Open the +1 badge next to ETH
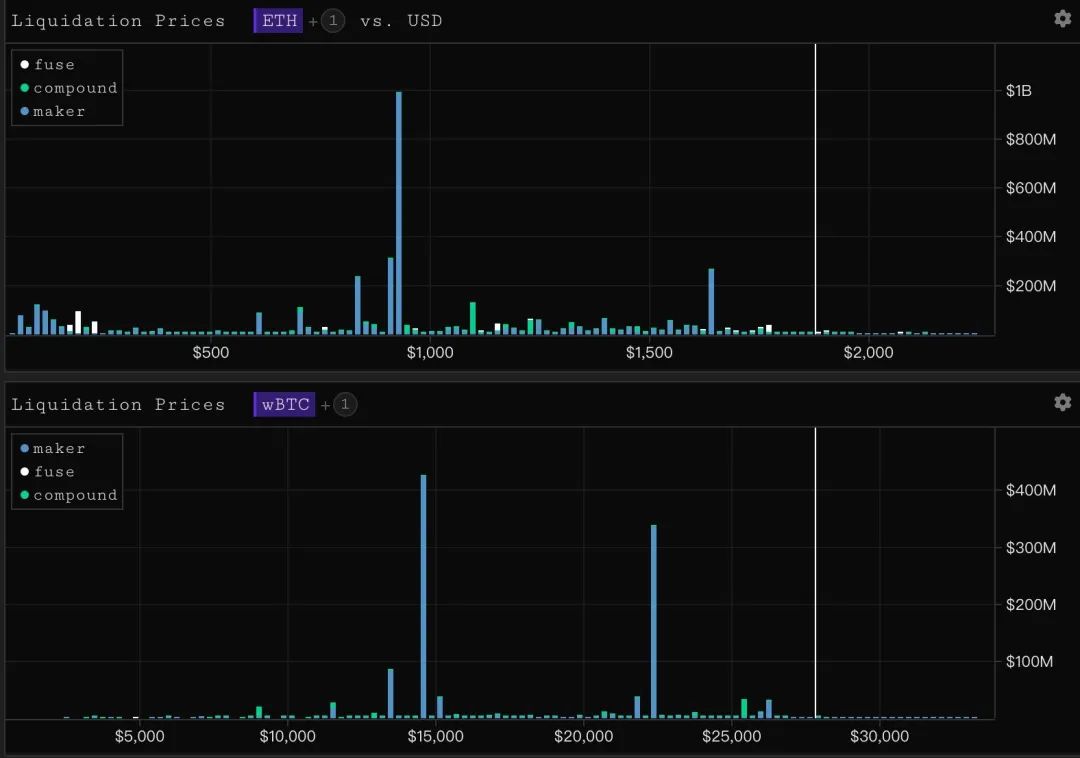Viewport: 1080px width, 758px height. click(x=333, y=21)
